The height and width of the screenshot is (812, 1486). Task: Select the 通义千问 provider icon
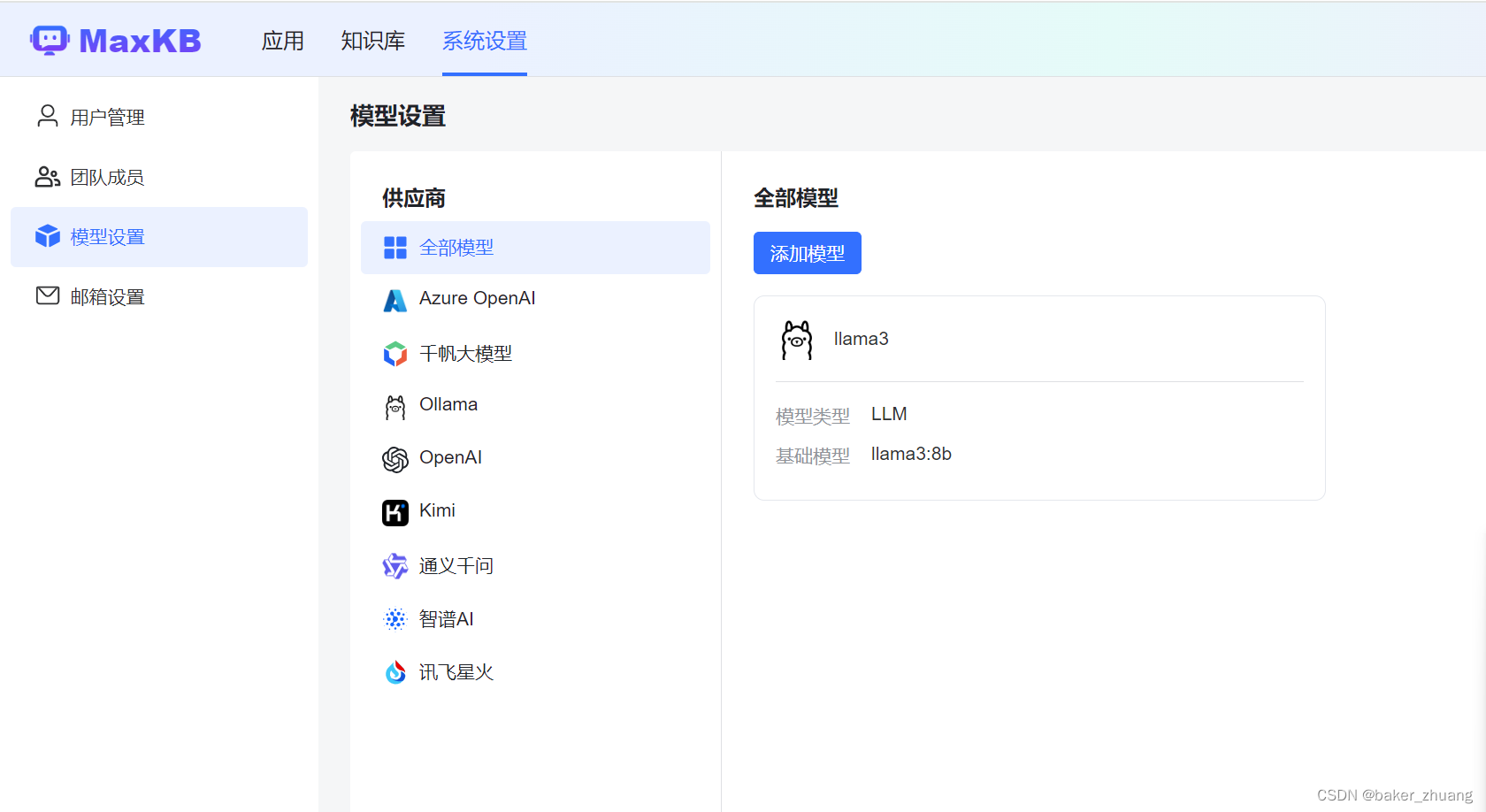(394, 565)
